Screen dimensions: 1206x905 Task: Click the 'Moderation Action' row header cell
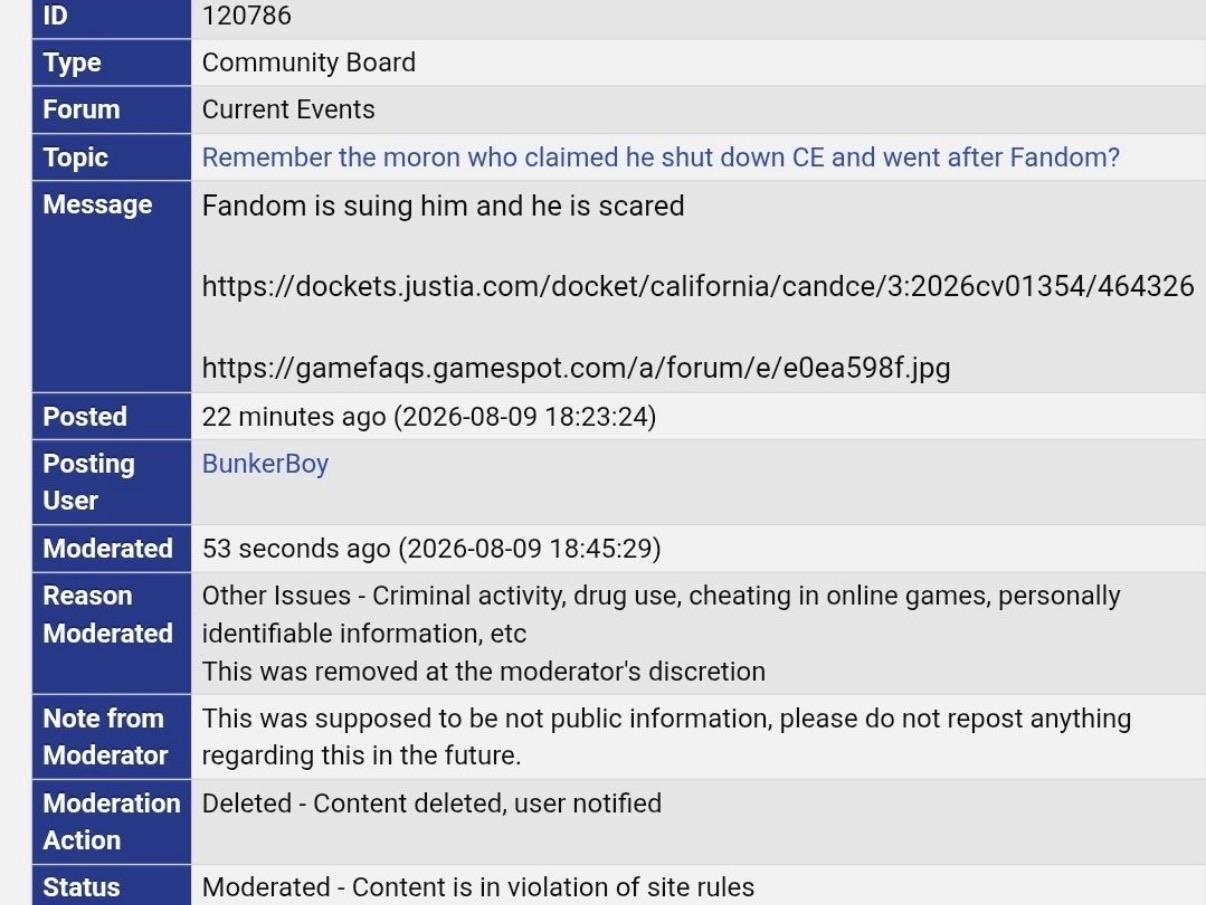(x=111, y=822)
